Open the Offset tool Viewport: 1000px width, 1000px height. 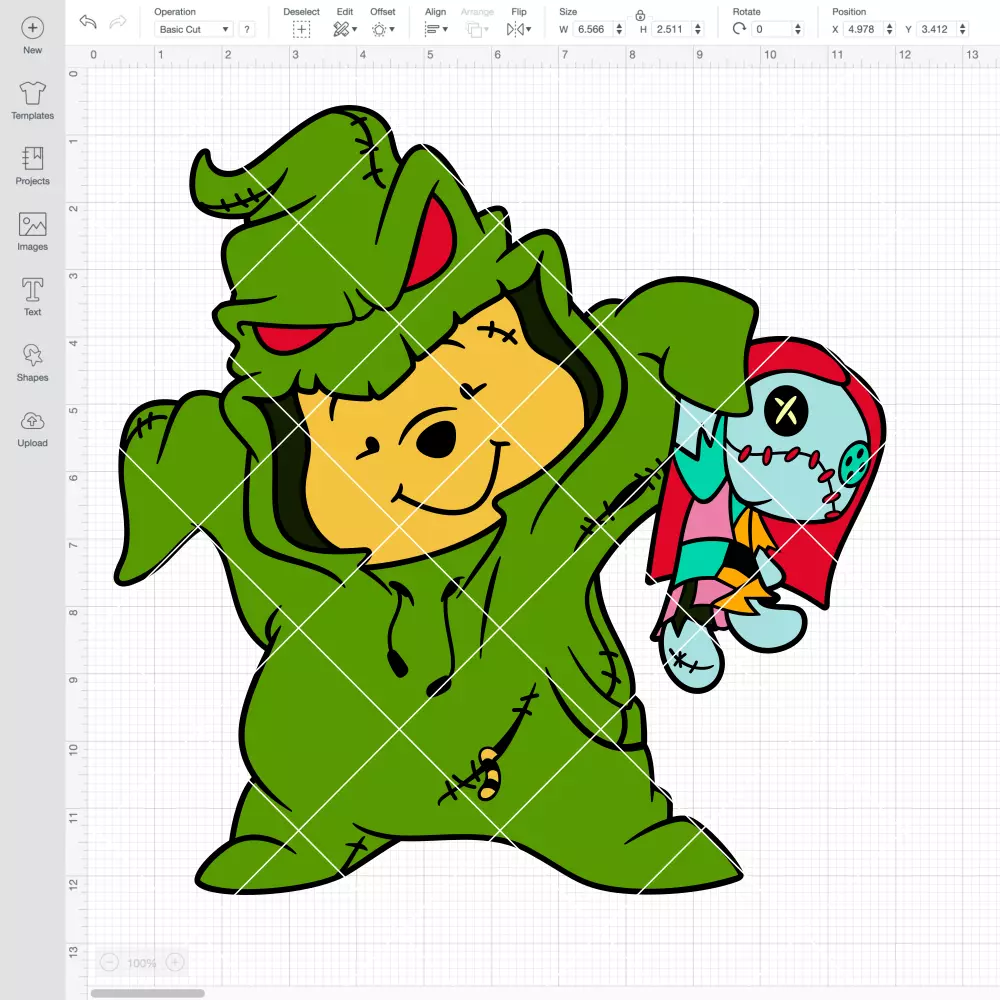point(379,29)
